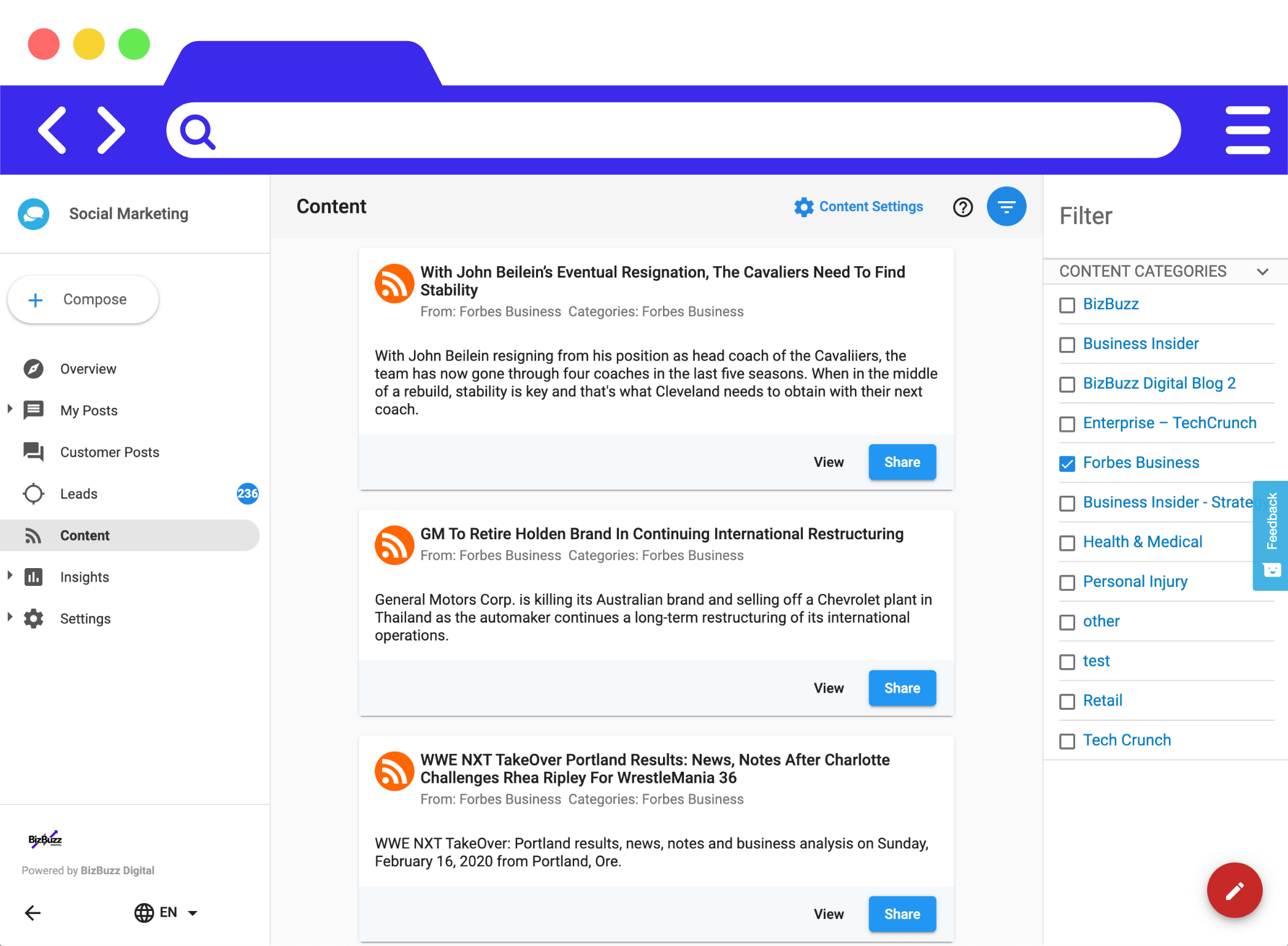1288x946 pixels.
Task: Open Leads in the sidebar
Action: coord(130,494)
